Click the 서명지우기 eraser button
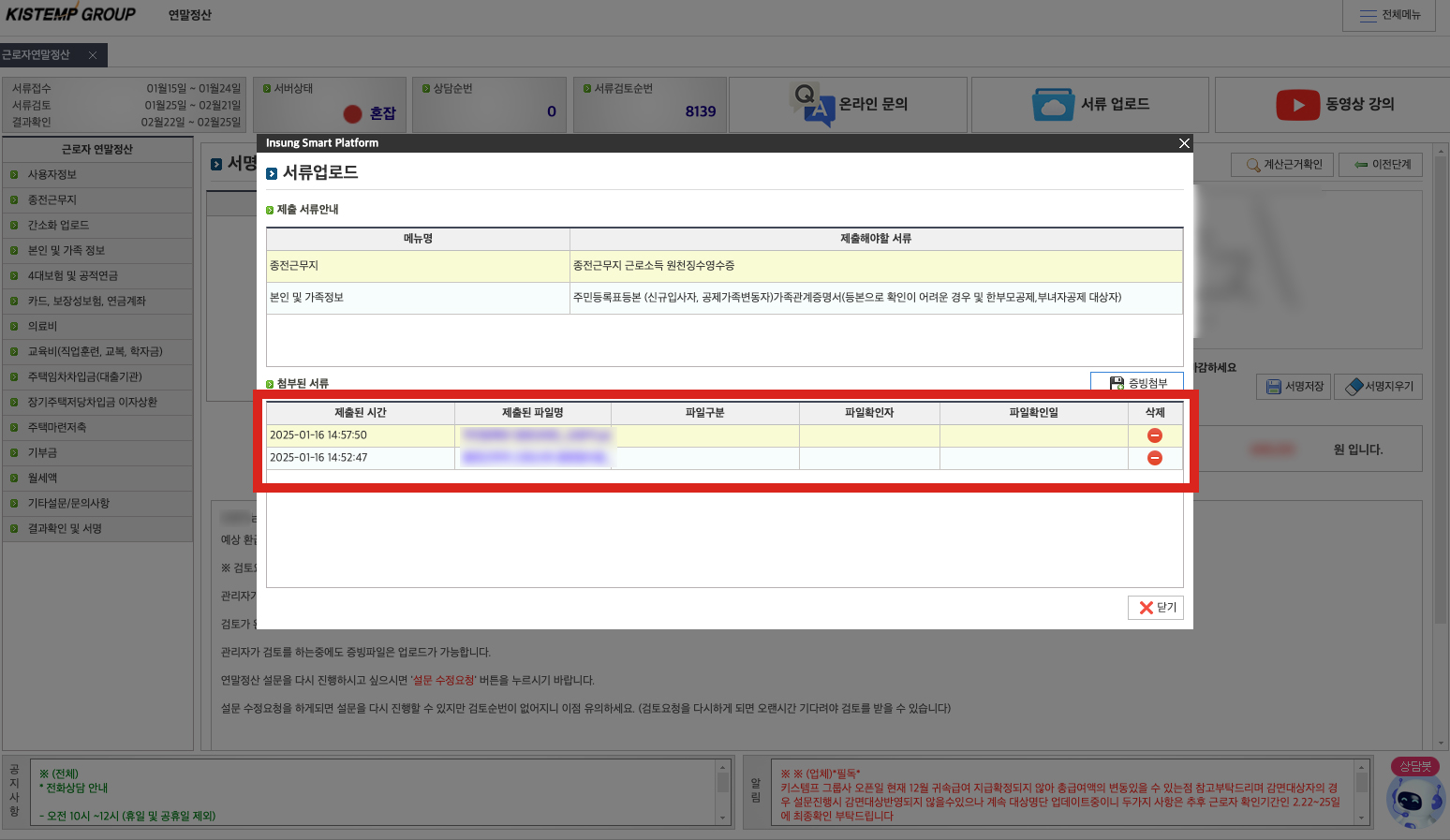This screenshot has width=1450, height=840. [1379, 387]
